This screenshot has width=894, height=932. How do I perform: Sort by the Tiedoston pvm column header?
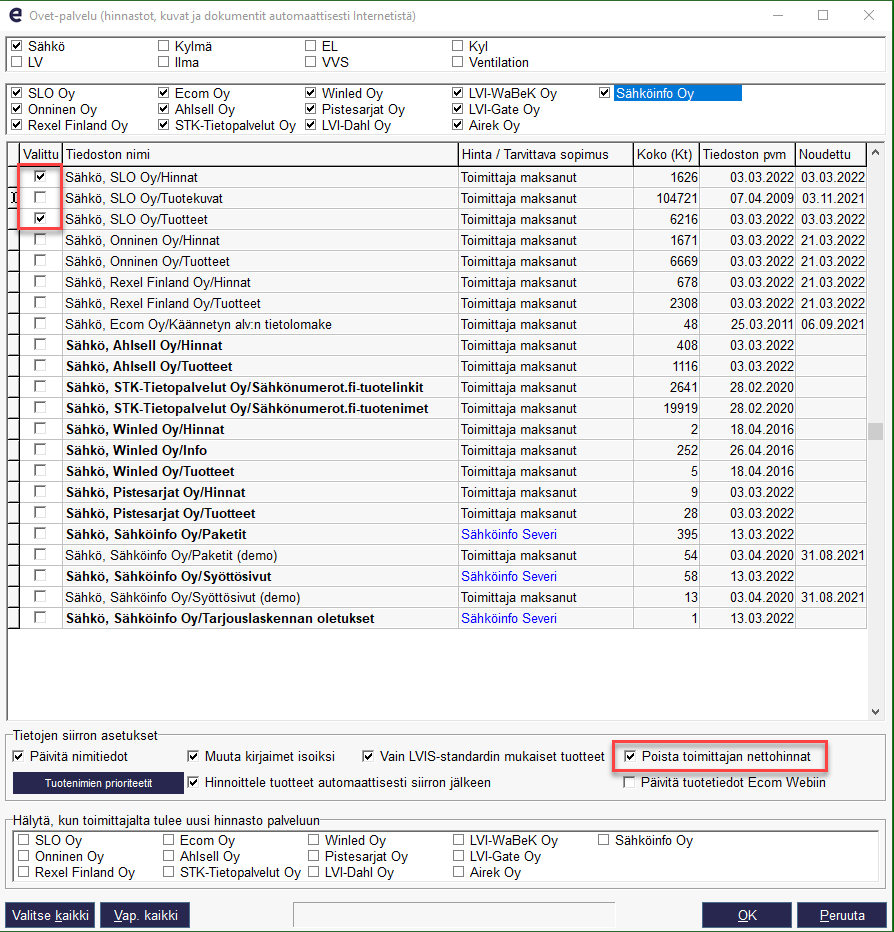pos(747,155)
